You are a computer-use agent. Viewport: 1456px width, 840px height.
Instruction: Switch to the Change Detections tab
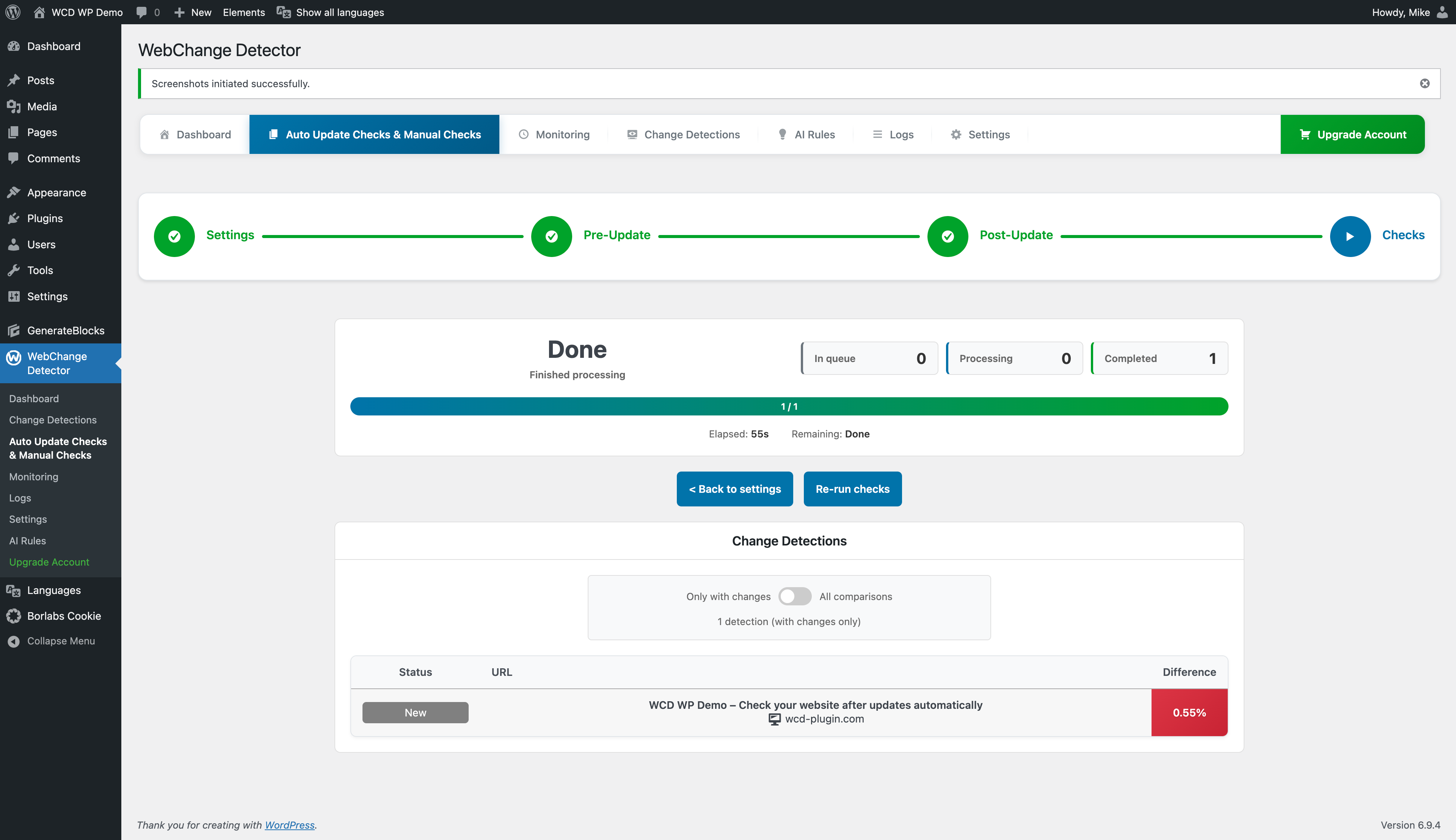683,135
